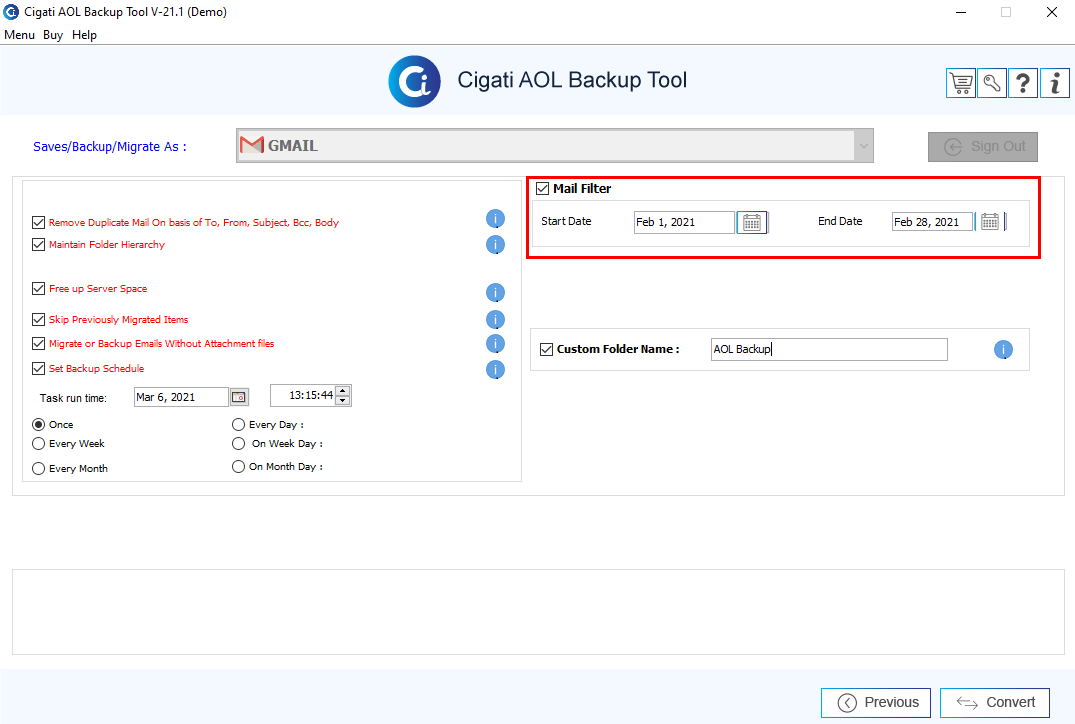The image size is (1075, 724).
Task: Click the End Date field
Action: point(932,221)
